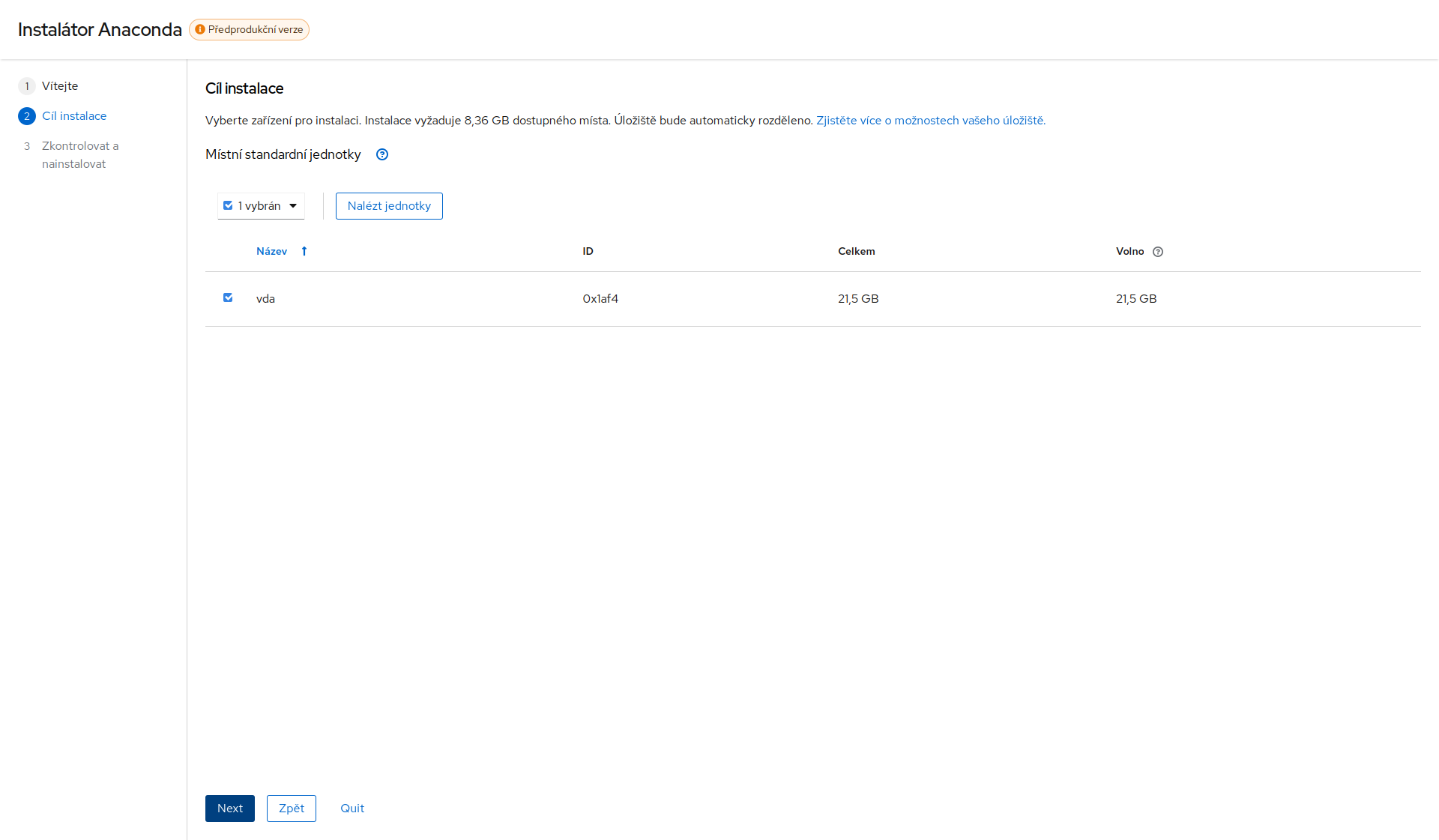Screen dimensions: 1439x840
Task: Toggle the bulk select checkbox '1 vybrán'
Action: coord(228,205)
